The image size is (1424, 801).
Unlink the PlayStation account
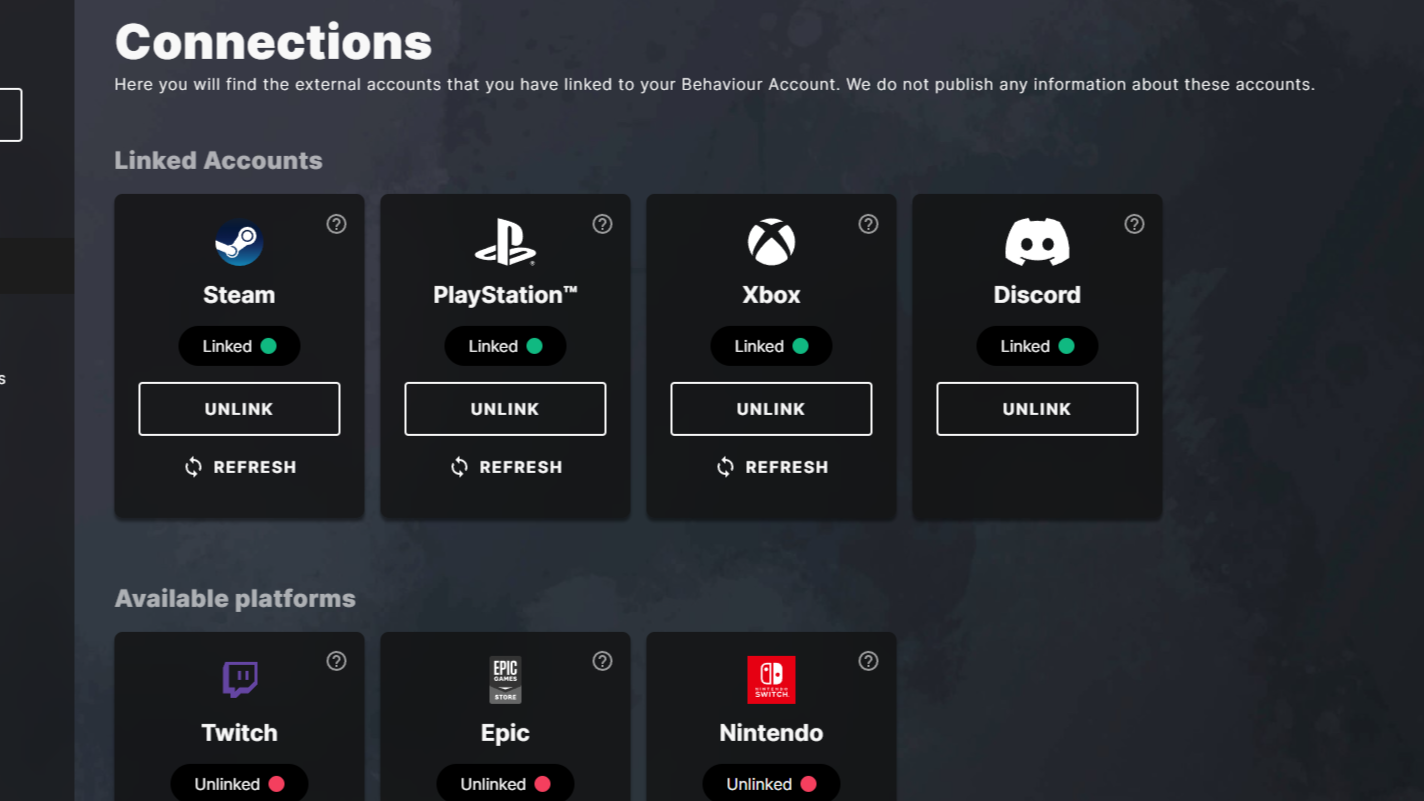pyautogui.click(x=505, y=409)
